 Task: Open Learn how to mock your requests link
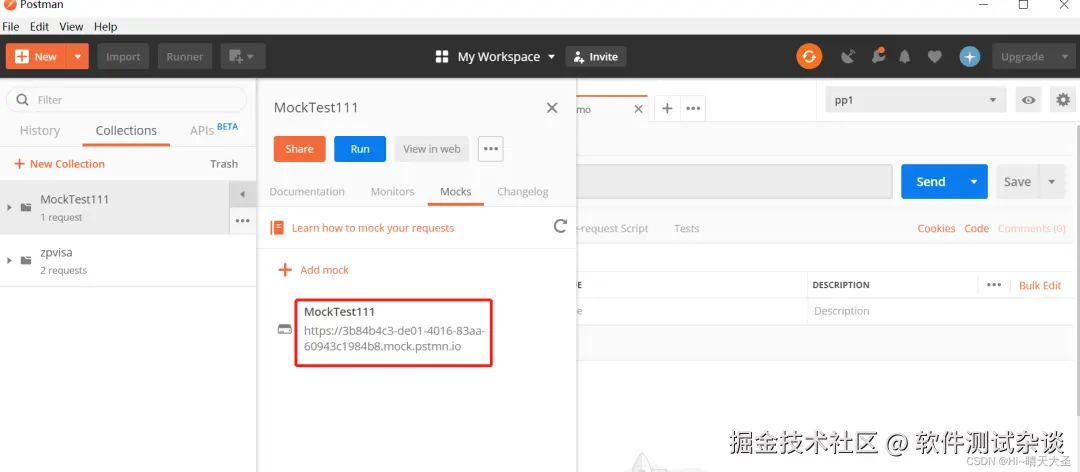click(373, 227)
